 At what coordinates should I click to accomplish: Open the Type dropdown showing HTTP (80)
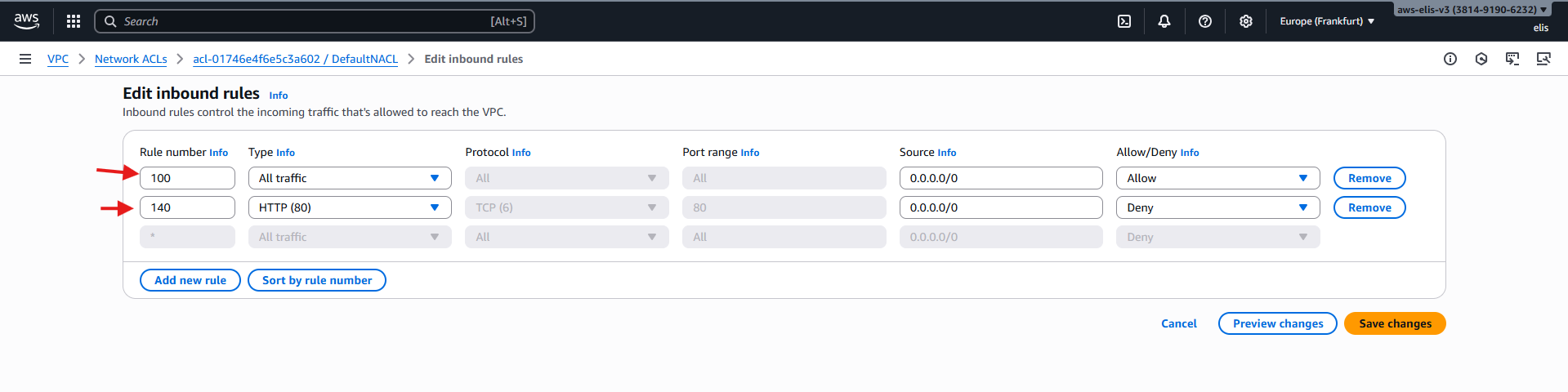click(350, 207)
